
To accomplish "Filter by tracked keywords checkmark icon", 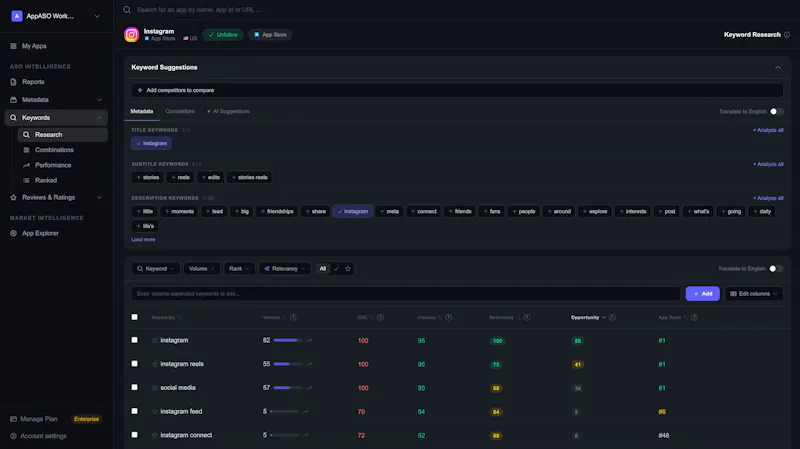I will coord(336,269).
